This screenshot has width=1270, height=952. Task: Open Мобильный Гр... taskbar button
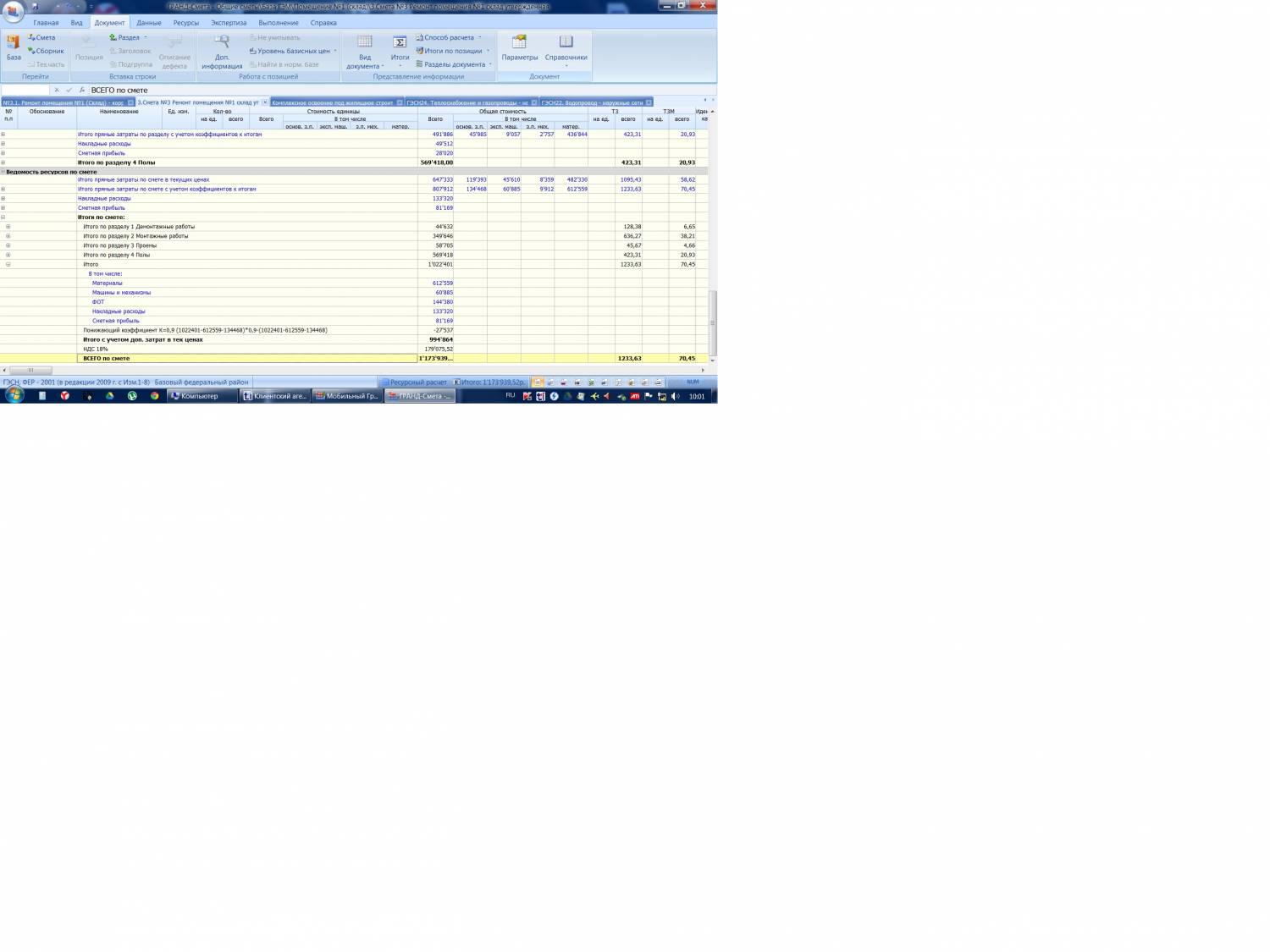click(346, 396)
